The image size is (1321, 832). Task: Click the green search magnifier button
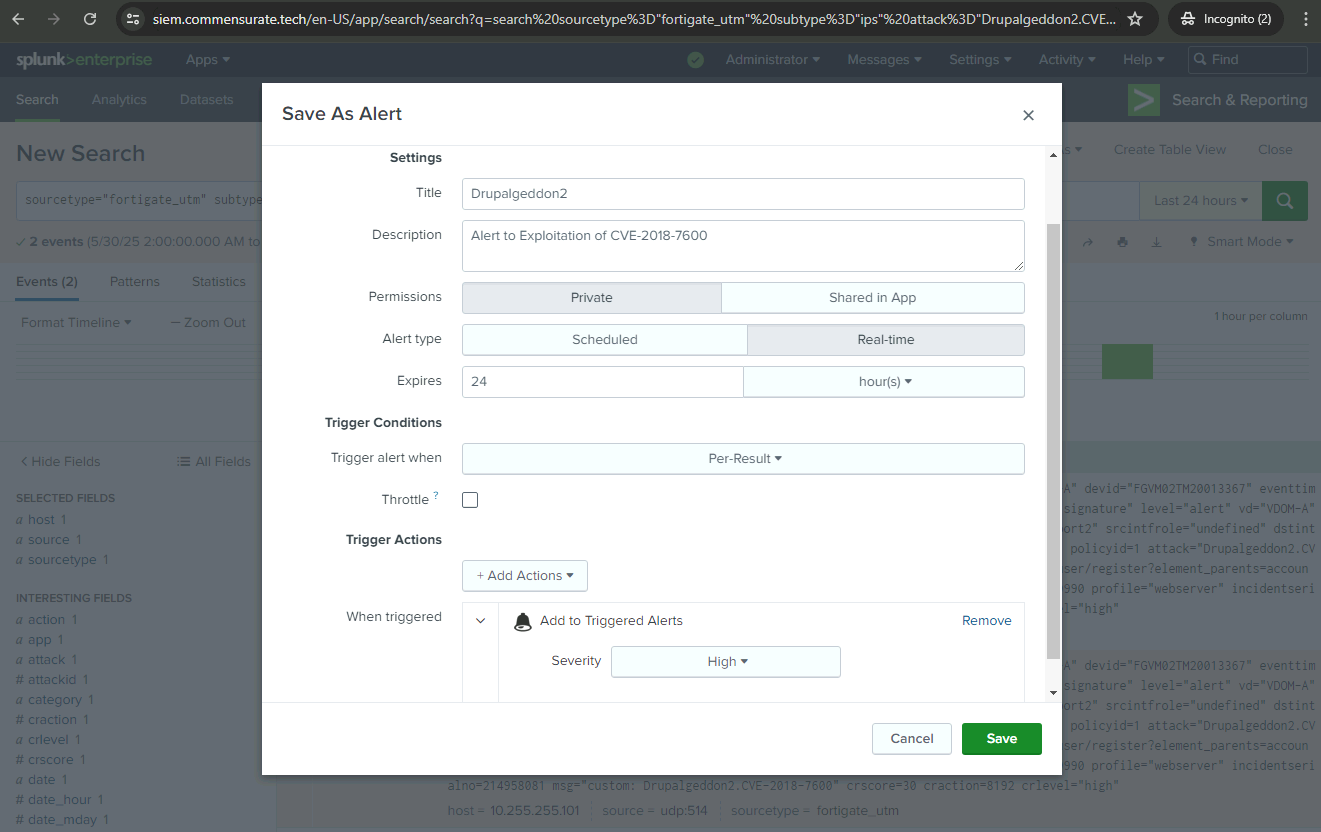1284,200
